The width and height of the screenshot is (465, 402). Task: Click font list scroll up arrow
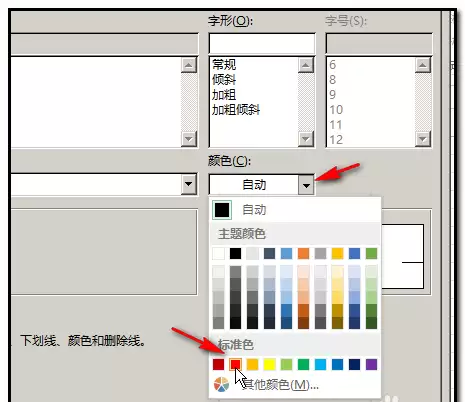point(189,65)
